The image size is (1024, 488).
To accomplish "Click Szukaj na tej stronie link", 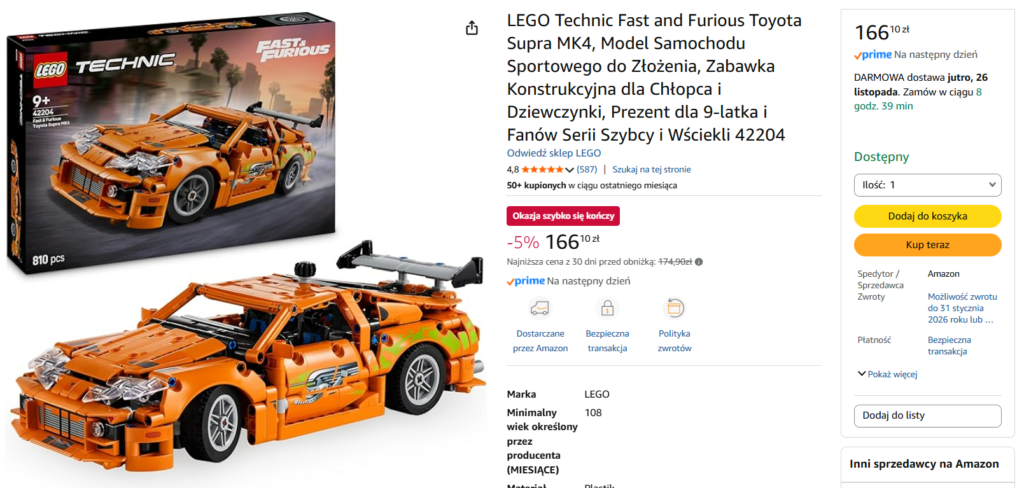I will point(651,169).
